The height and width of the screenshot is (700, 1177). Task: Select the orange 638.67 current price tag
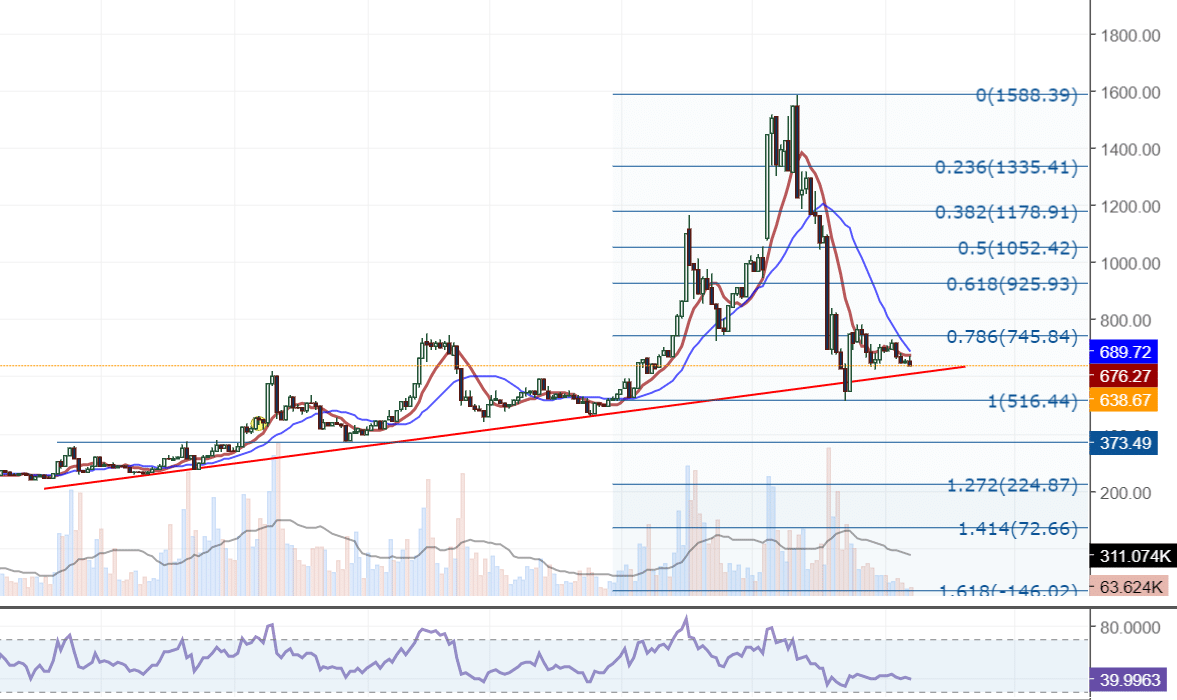1127,400
